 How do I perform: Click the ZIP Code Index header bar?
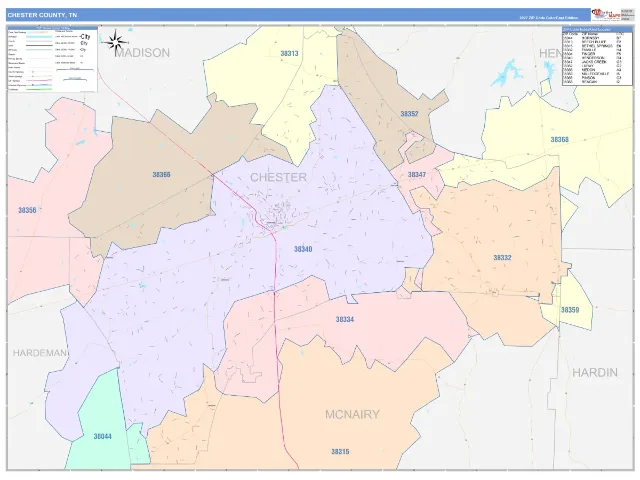tap(597, 29)
